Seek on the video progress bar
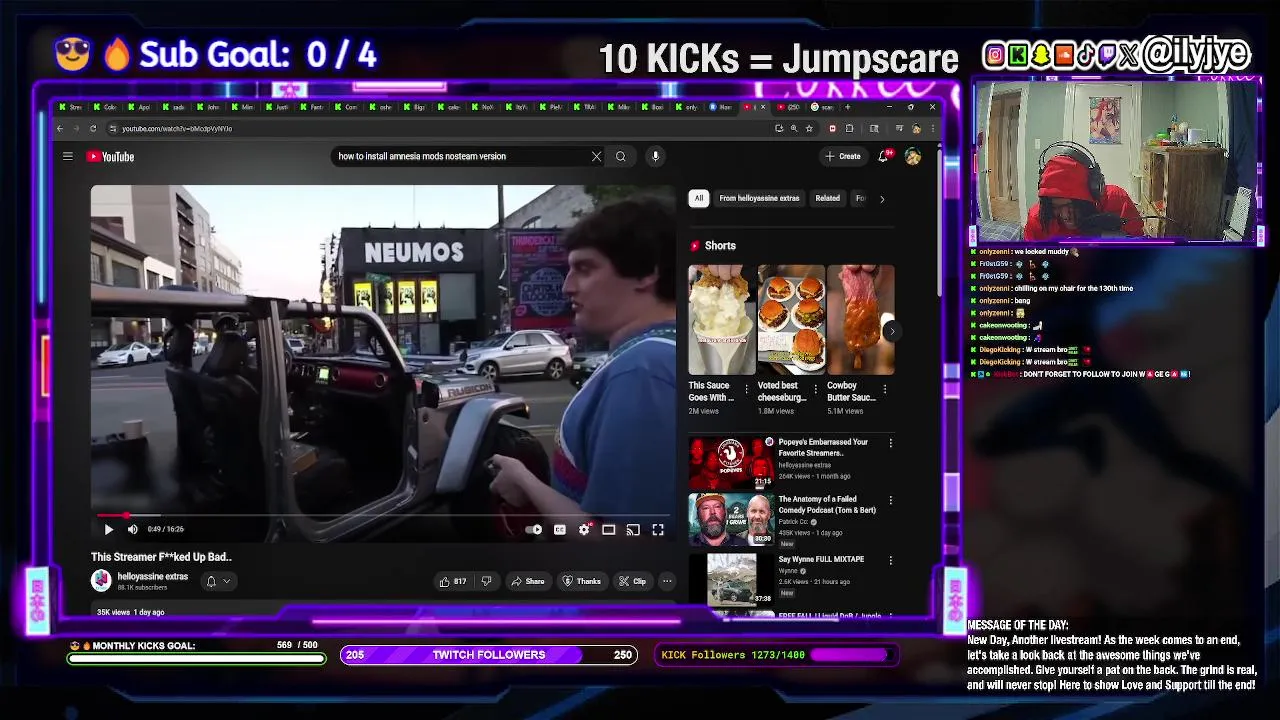Viewport: 1280px width, 720px height. click(x=383, y=516)
